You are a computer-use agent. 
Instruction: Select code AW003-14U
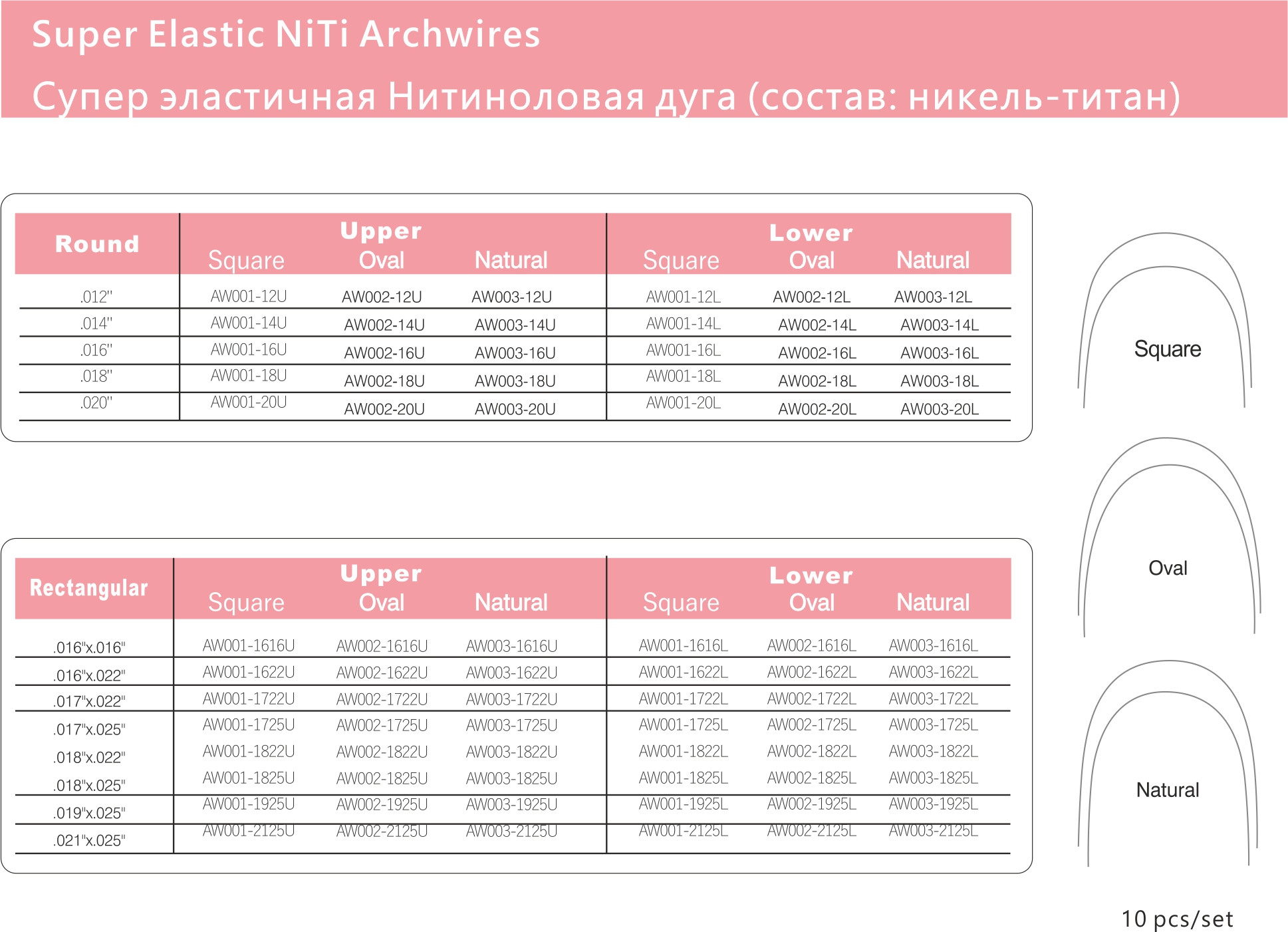[x=515, y=325]
